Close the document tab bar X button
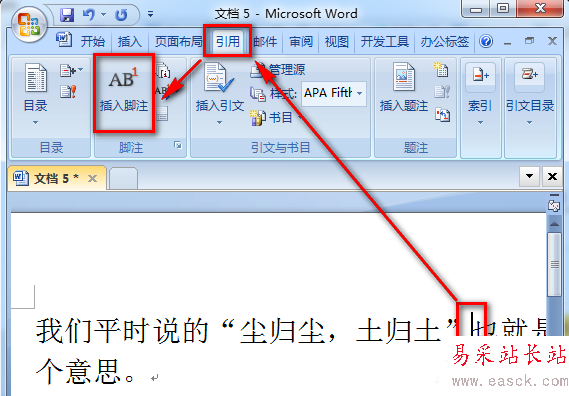Viewport: 569px width, 396px height. tap(552, 176)
